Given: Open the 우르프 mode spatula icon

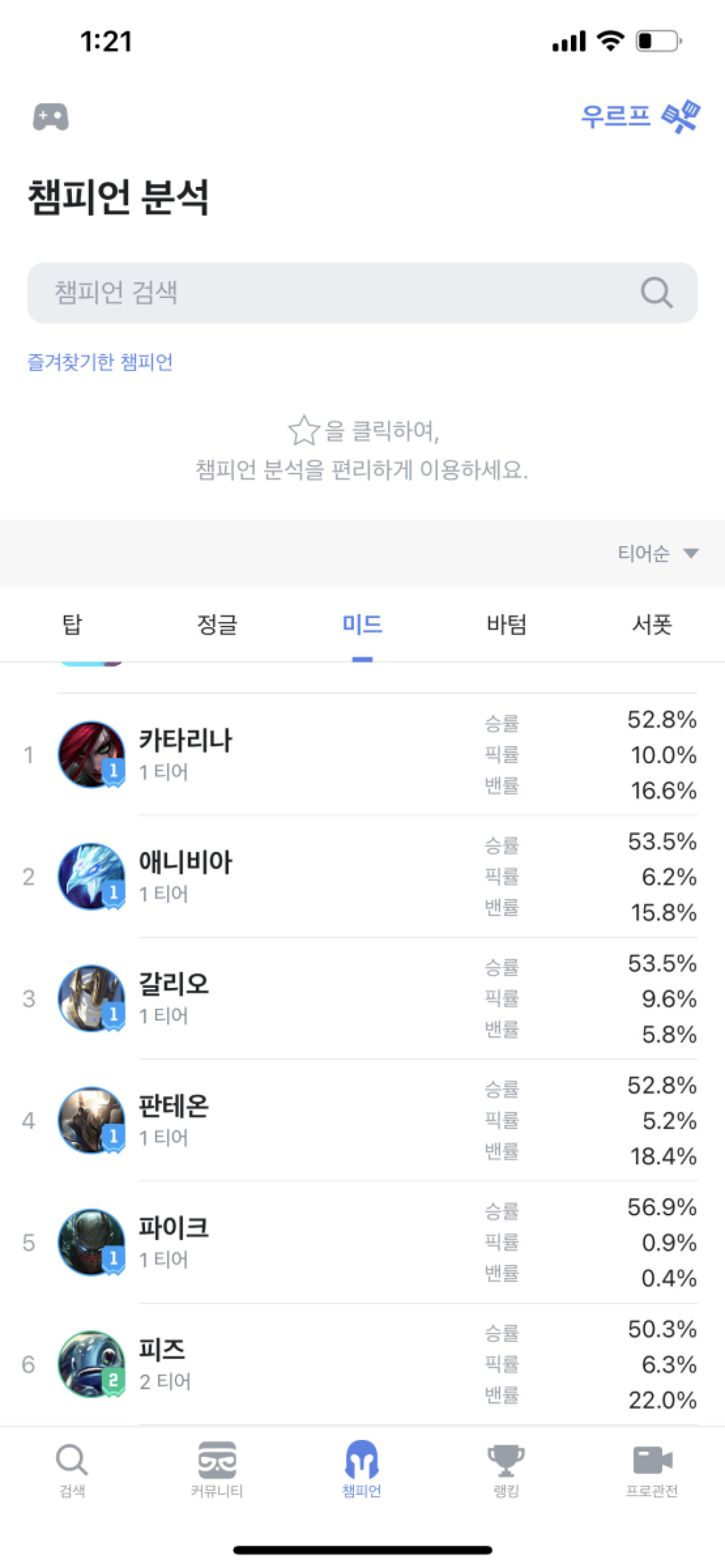Looking at the screenshot, I should [x=680, y=116].
